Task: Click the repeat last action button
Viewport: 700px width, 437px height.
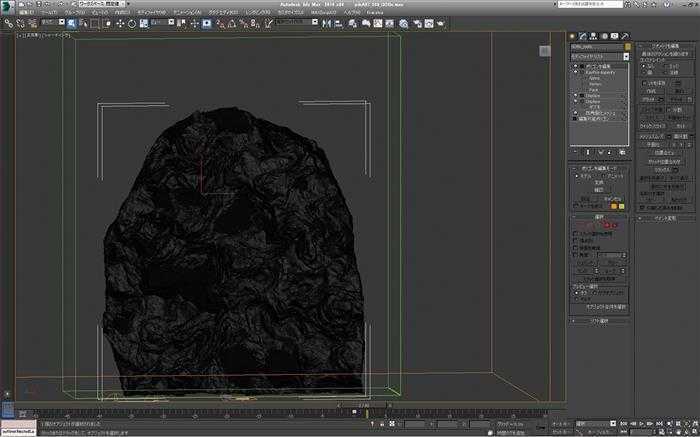Action: pos(665,53)
